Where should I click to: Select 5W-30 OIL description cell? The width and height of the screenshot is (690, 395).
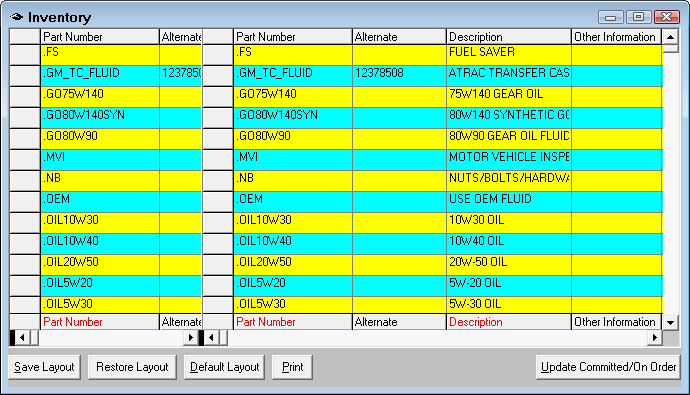click(509, 305)
